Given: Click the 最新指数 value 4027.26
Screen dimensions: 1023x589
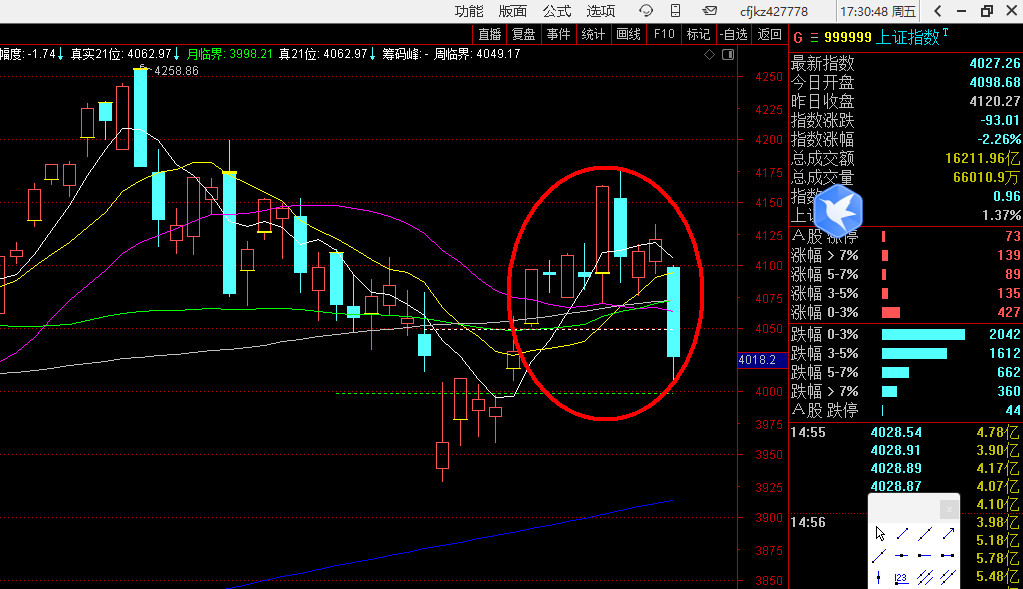Looking at the screenshot, I should point(994,63).
